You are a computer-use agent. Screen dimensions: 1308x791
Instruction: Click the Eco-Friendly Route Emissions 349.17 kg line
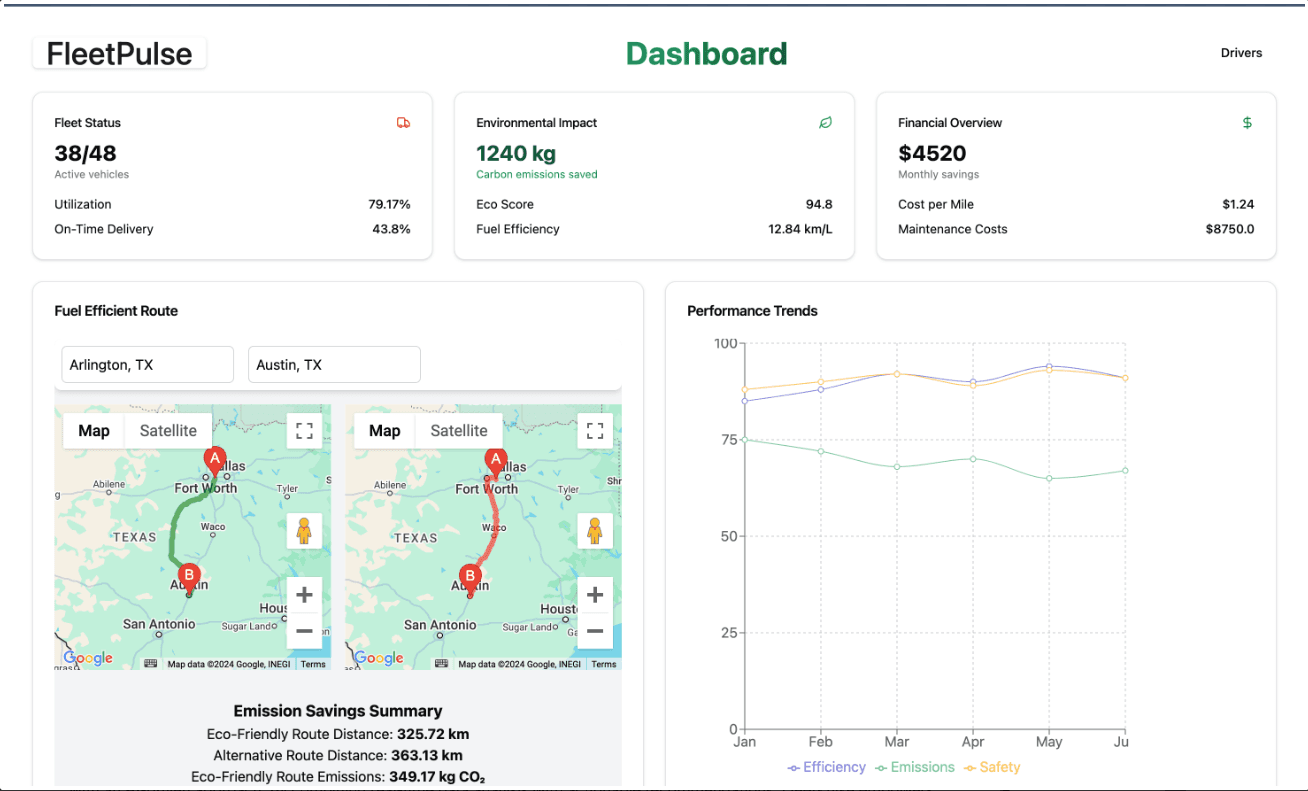click(x=338, y=777)
